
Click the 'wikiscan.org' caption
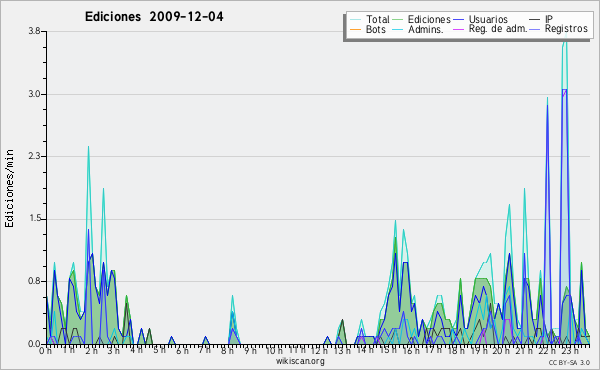click(x=300, y=361)
